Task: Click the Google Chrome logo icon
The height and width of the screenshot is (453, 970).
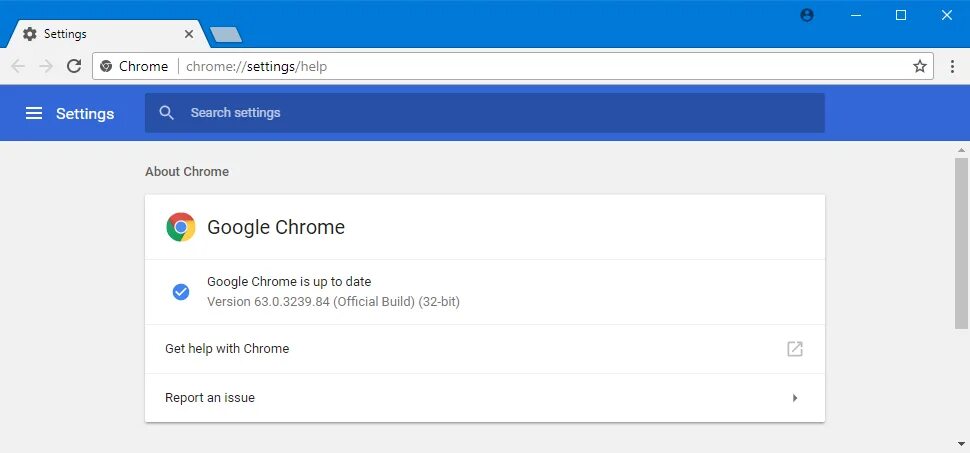Action: [x=181, y=227]
